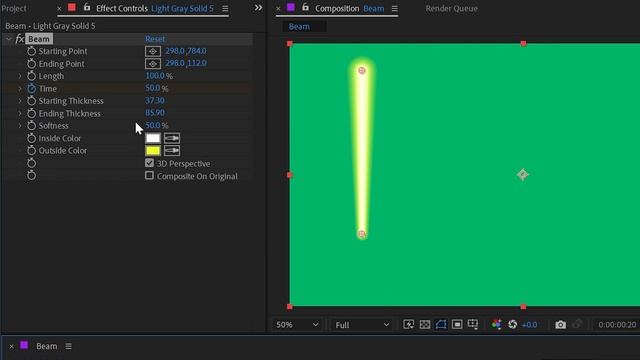This screenshot has height=360, width=640.
Task: Open the Composition panel menu
Action: [394, 8]
